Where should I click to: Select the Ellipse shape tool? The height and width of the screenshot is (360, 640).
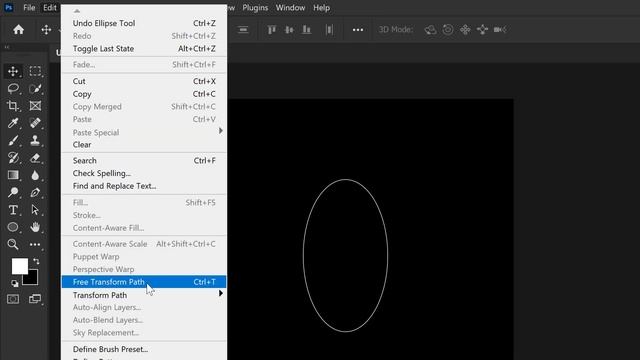point(13,227)
